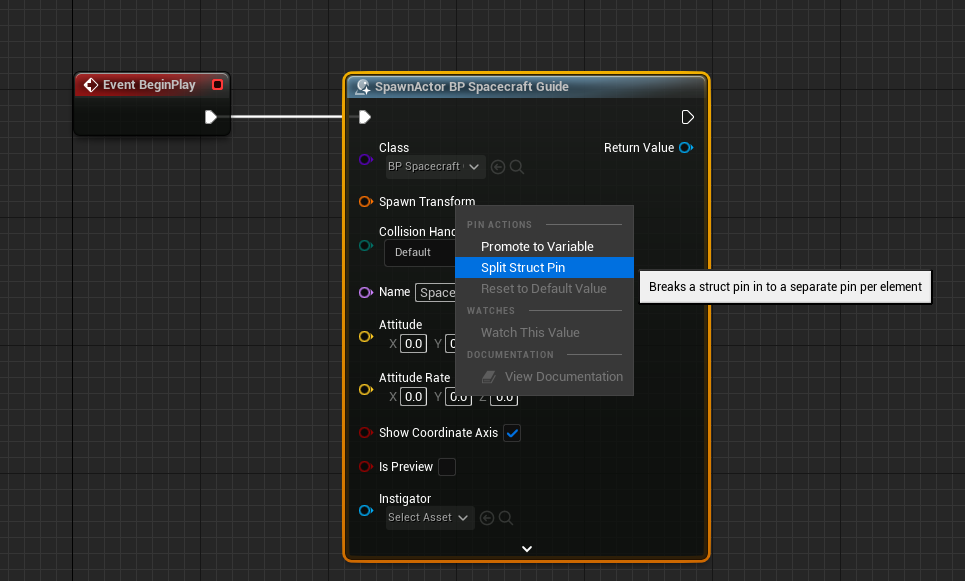Expand the node's advanced pins chevron
This screenshot has width=965, height=581.
(x=527, y=548)
